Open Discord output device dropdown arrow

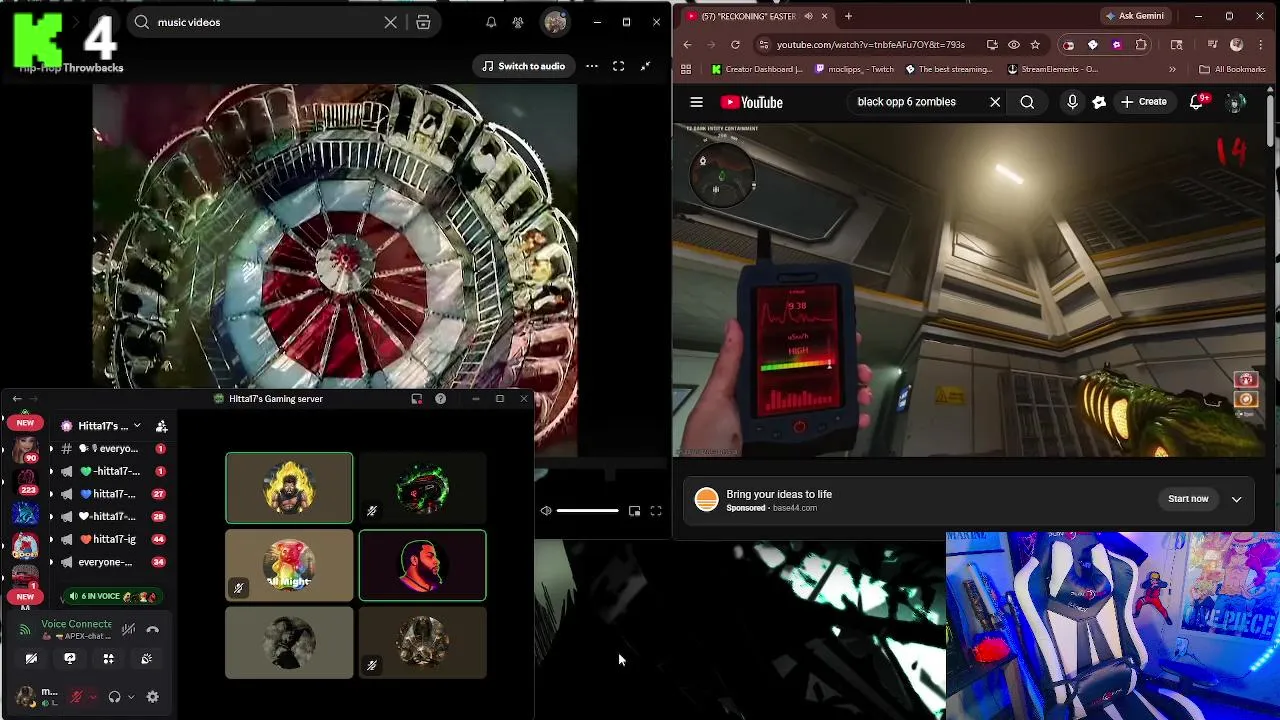coord(131,697)
